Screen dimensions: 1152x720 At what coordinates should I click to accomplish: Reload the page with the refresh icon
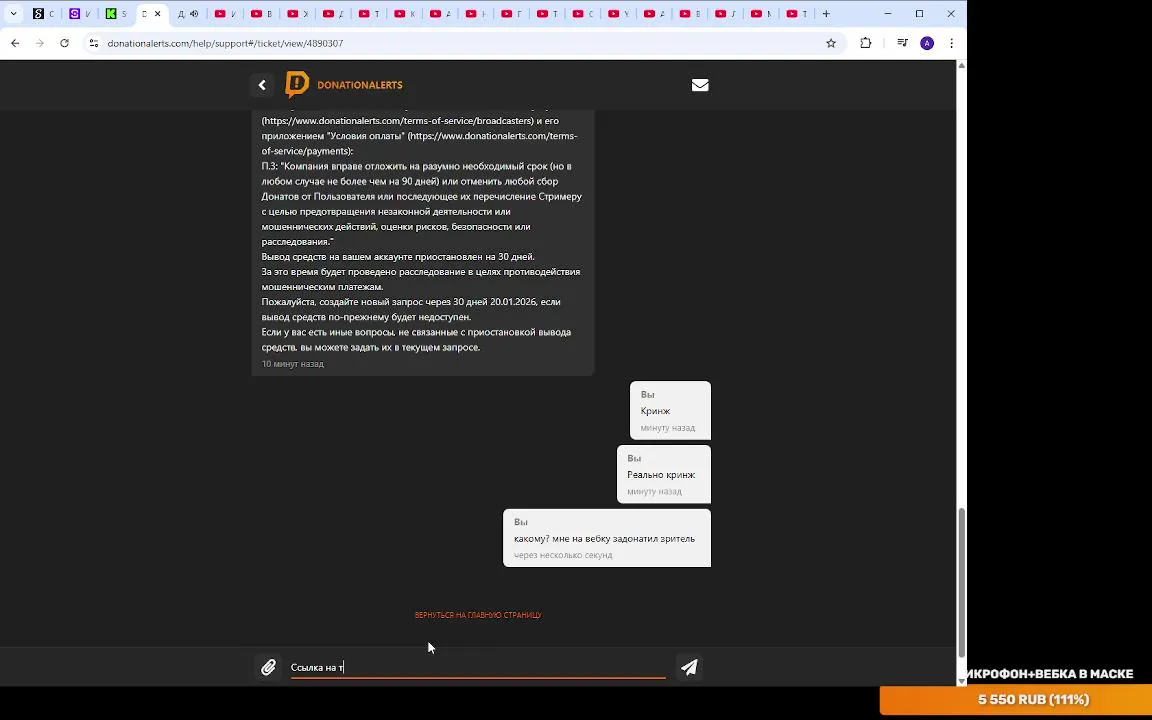(x=65, y=43)
